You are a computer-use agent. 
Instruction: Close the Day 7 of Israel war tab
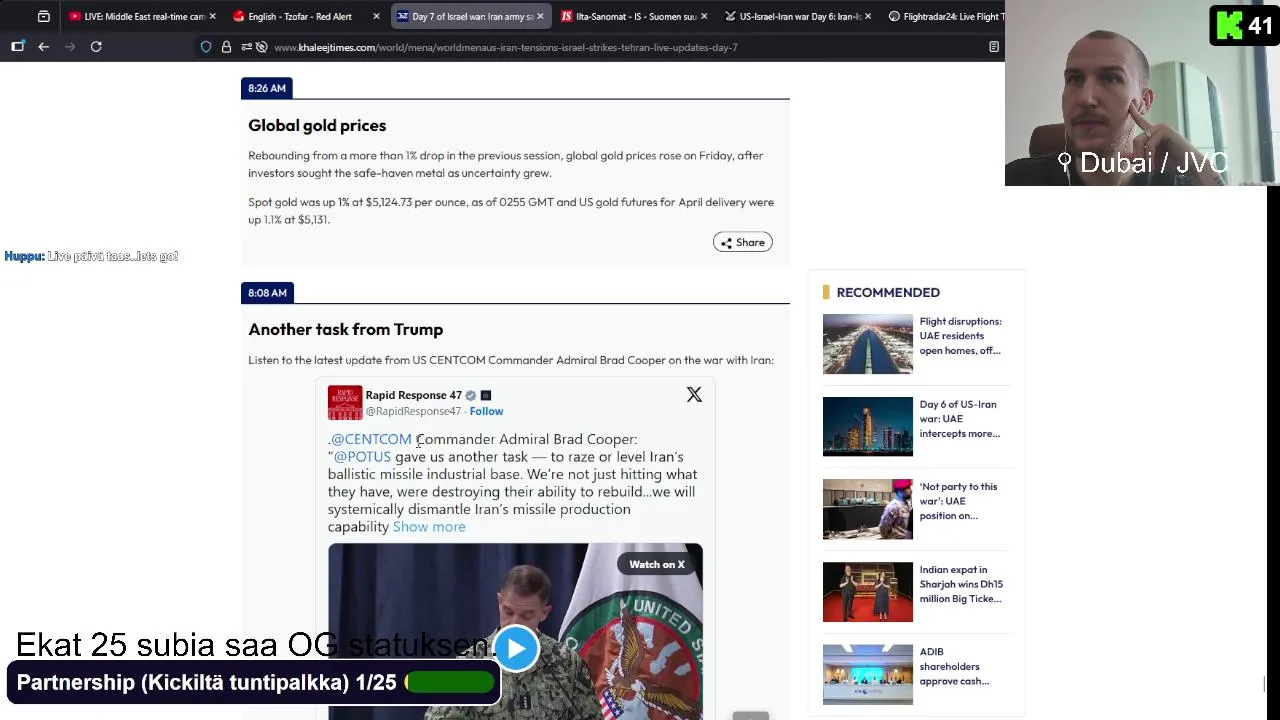click(541, 16)
